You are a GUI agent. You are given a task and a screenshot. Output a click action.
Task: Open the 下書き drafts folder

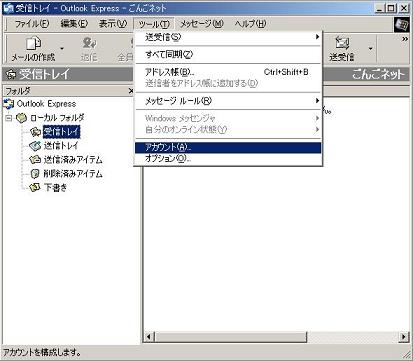pos(55,188)
